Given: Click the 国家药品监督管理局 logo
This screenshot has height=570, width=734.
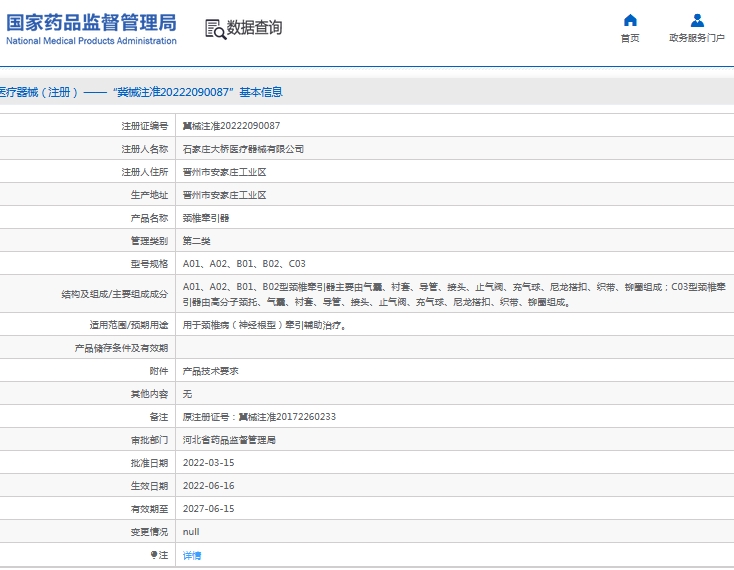Looking at the screenshot, I should coord(91,29).
